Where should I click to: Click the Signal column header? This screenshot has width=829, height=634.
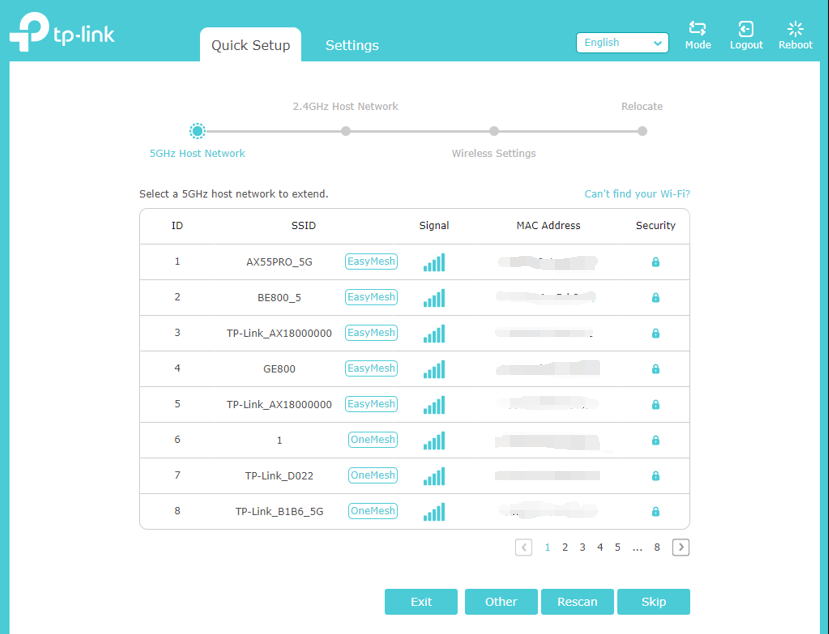[434, 226]
